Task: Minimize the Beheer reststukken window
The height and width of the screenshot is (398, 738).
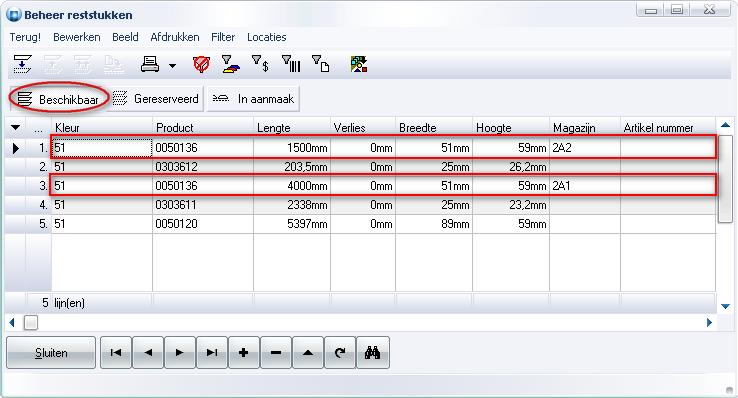Action: (650, 9)
